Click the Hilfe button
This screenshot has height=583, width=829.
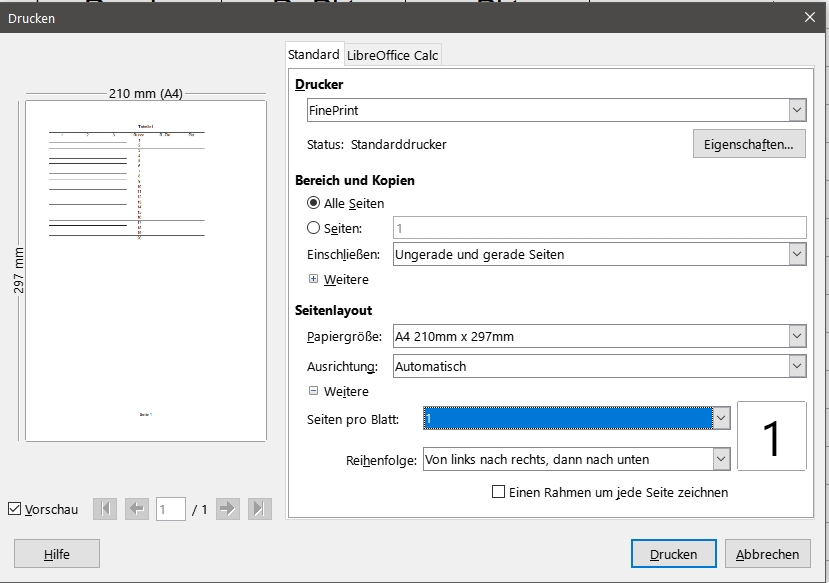tap(57, 554)
